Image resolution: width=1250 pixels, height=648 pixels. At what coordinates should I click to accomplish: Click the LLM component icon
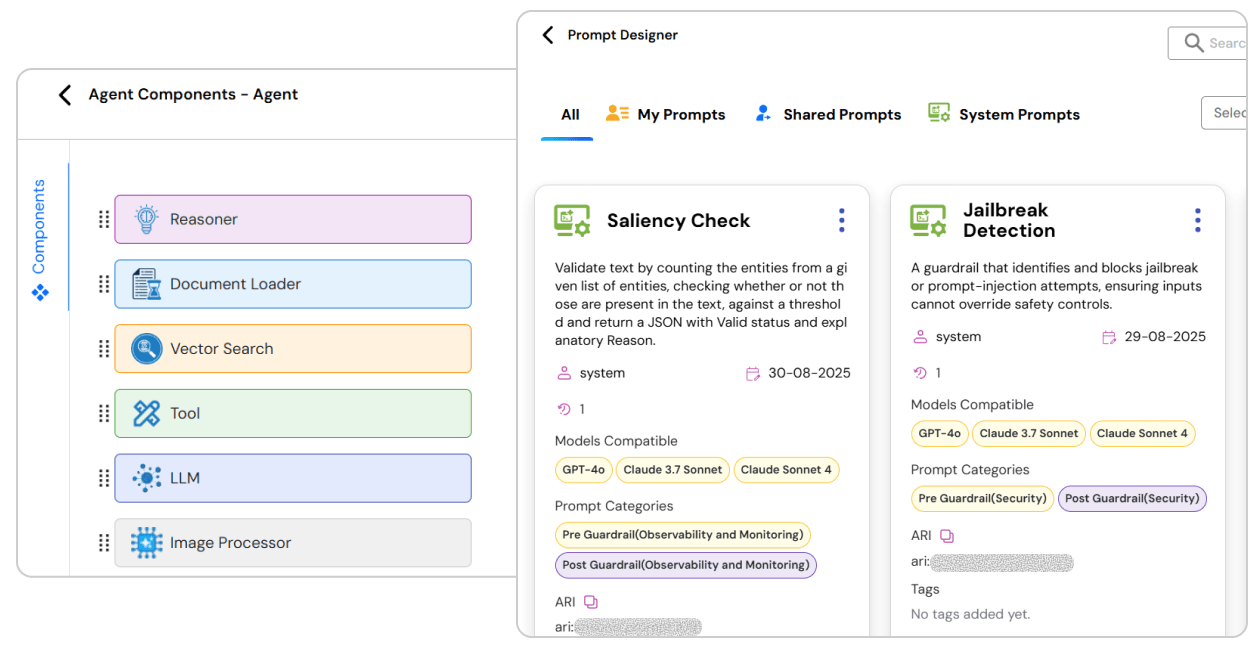click(x=147, y=478)
